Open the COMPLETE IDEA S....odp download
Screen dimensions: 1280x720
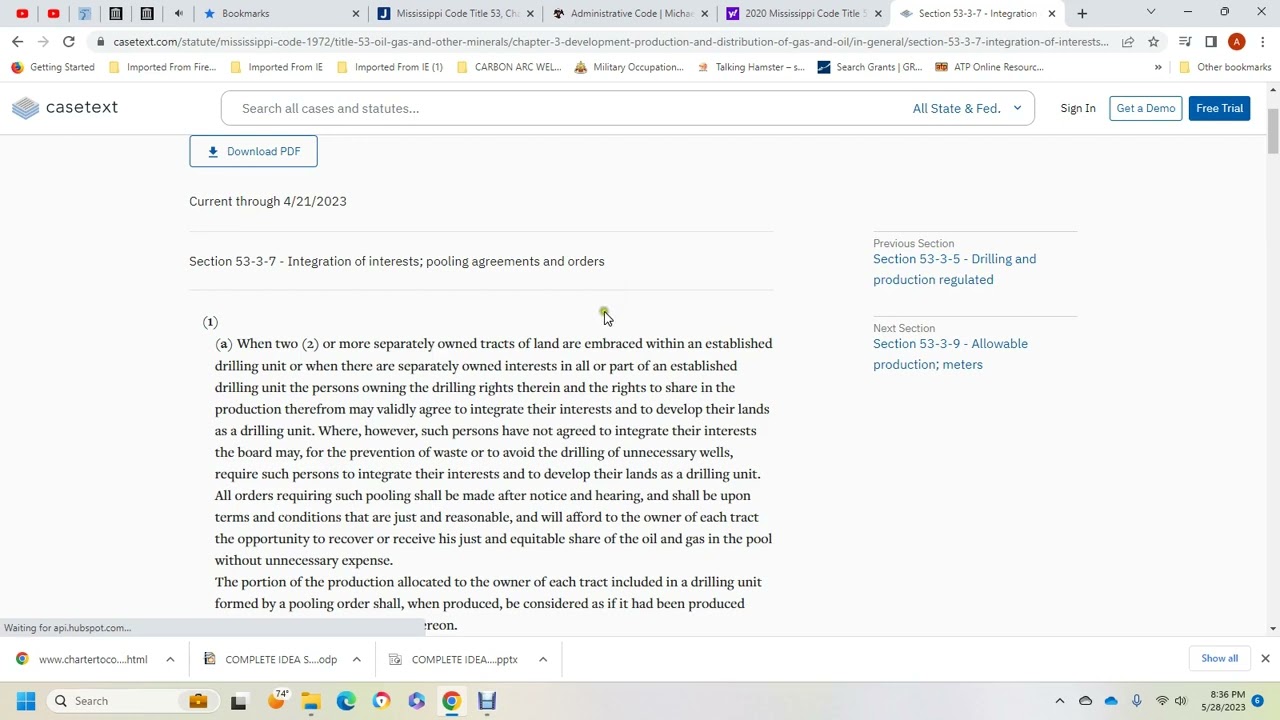pos(270,659)
